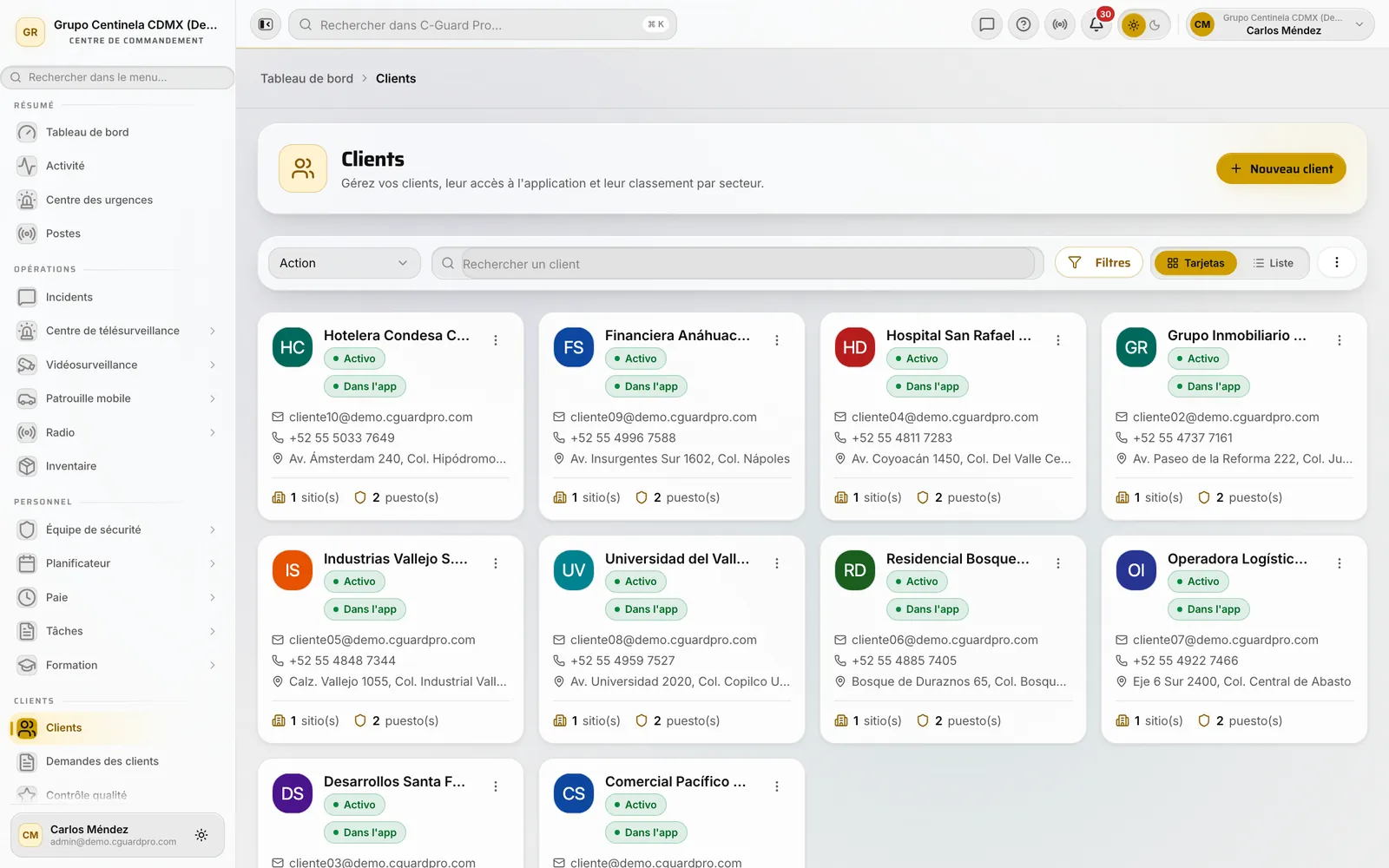This screenshot has height=868, width=1389.
Task: Click the Nouveau client button
Action: 1281,168
